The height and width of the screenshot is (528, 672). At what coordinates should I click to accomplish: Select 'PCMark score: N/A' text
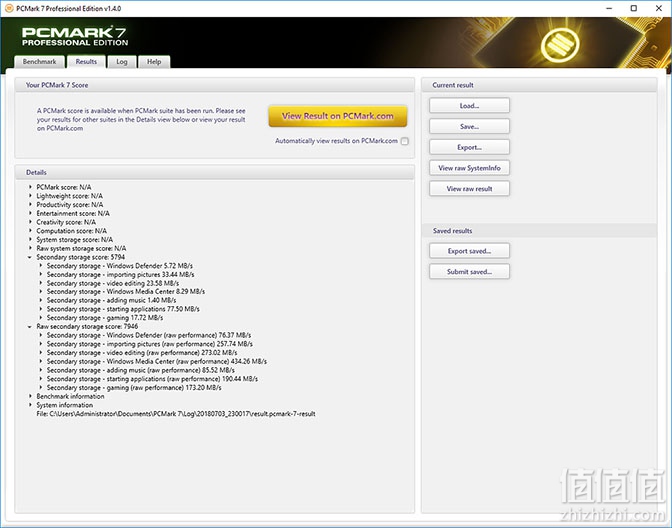(x=64, y=187)
